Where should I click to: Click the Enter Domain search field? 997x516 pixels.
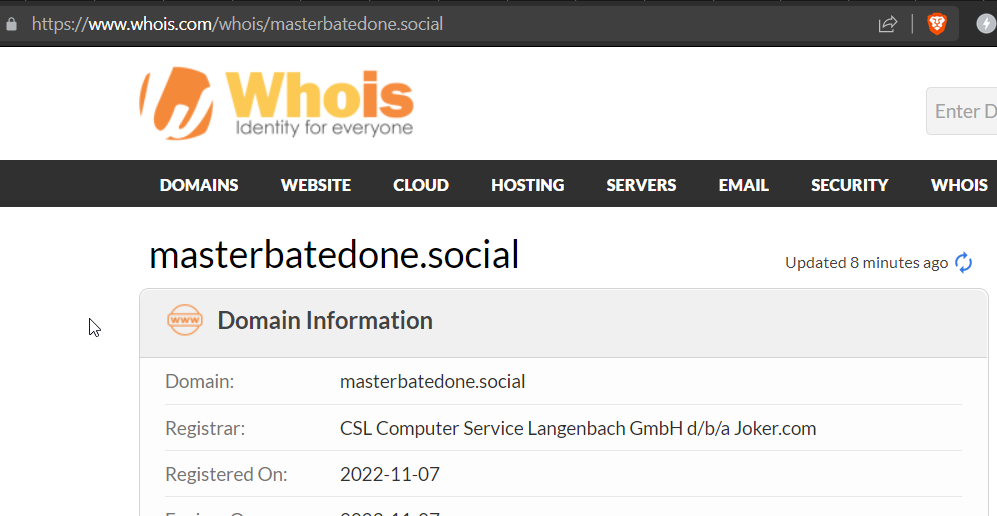963,111
